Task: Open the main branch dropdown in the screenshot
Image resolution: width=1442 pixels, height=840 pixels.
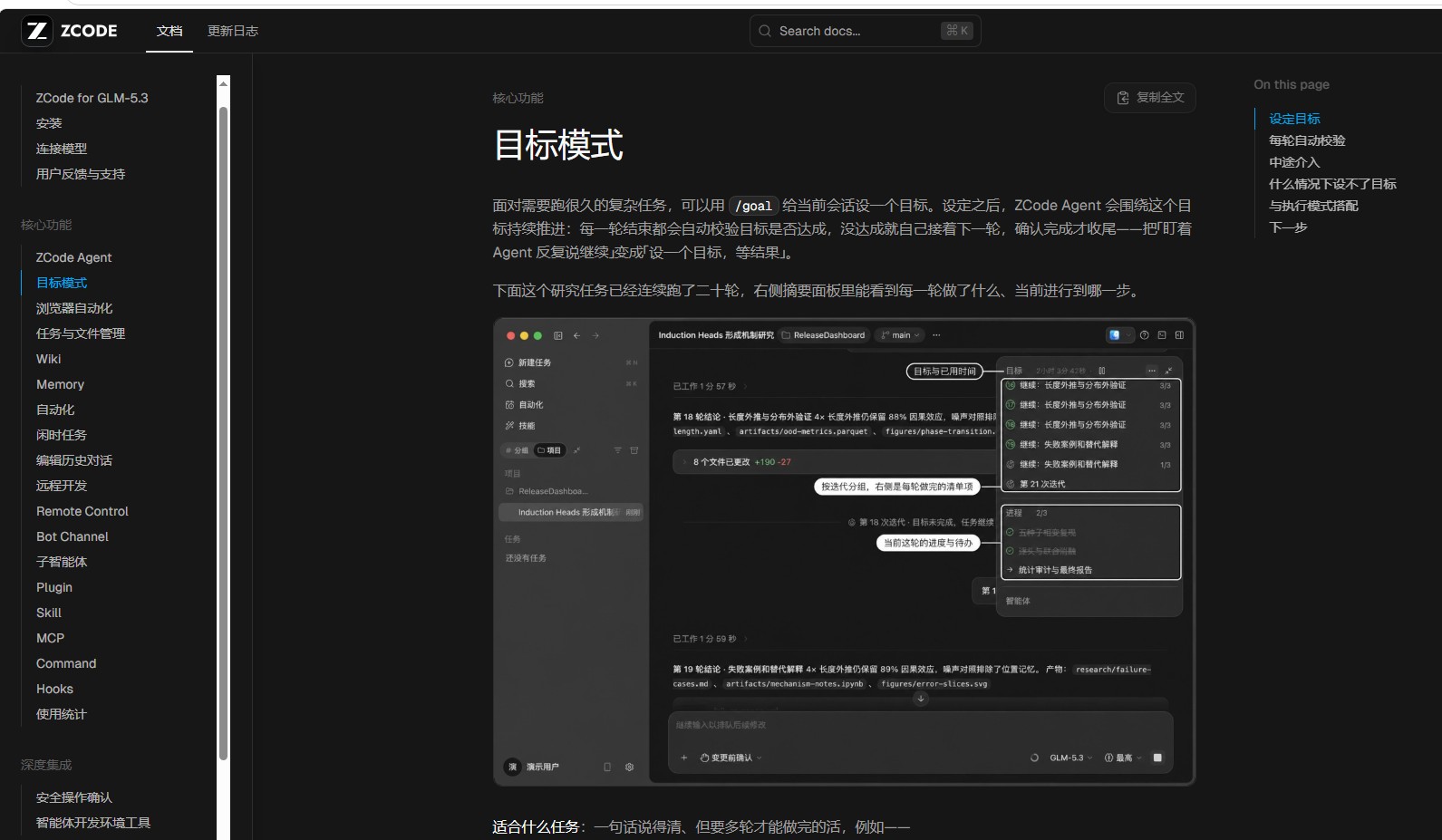Action: point(900,335)
